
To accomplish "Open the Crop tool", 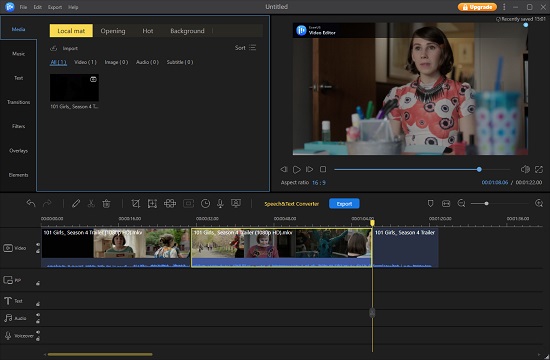I will click(135, 204).
